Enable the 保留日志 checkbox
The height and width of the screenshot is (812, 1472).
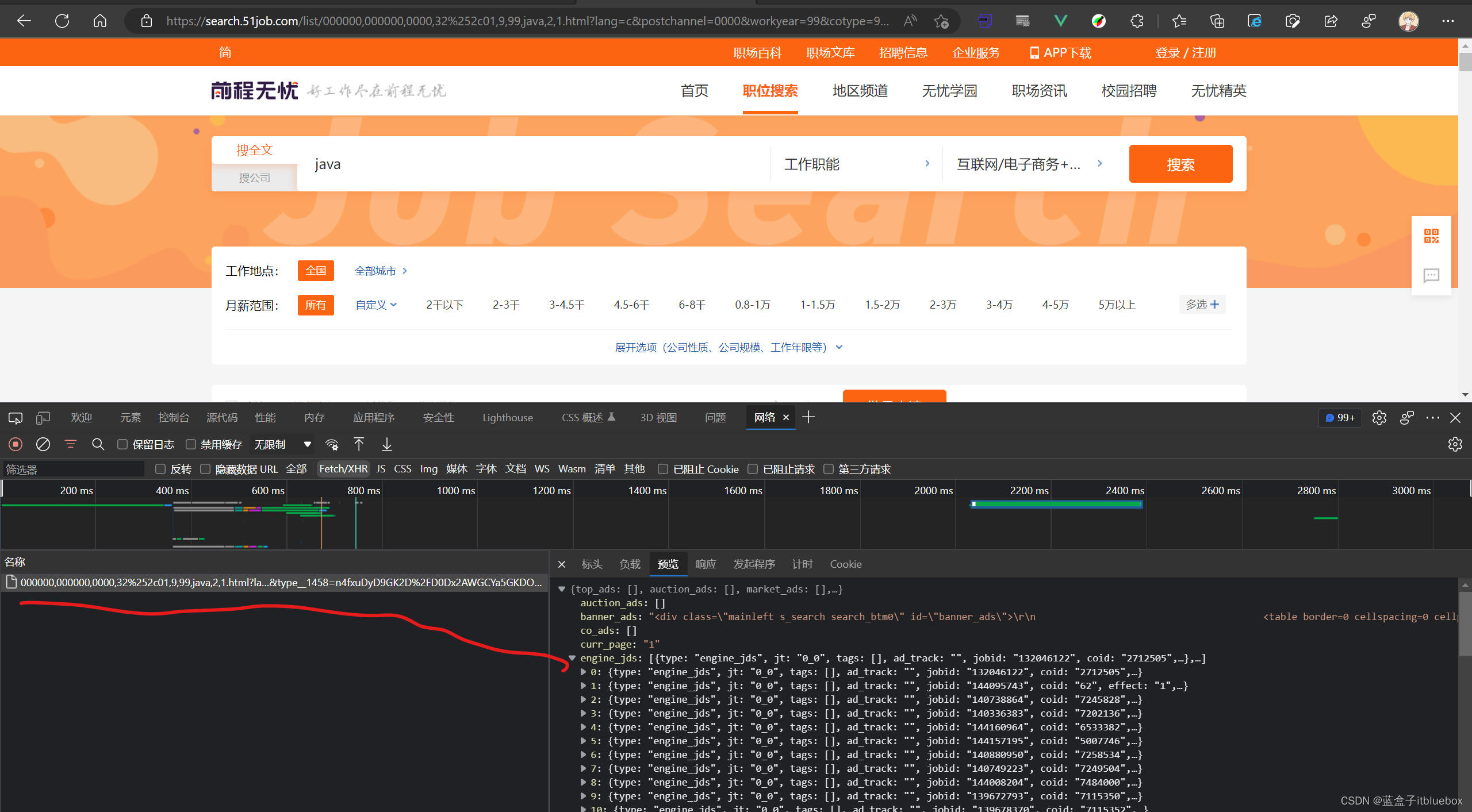tap(122, 444)
